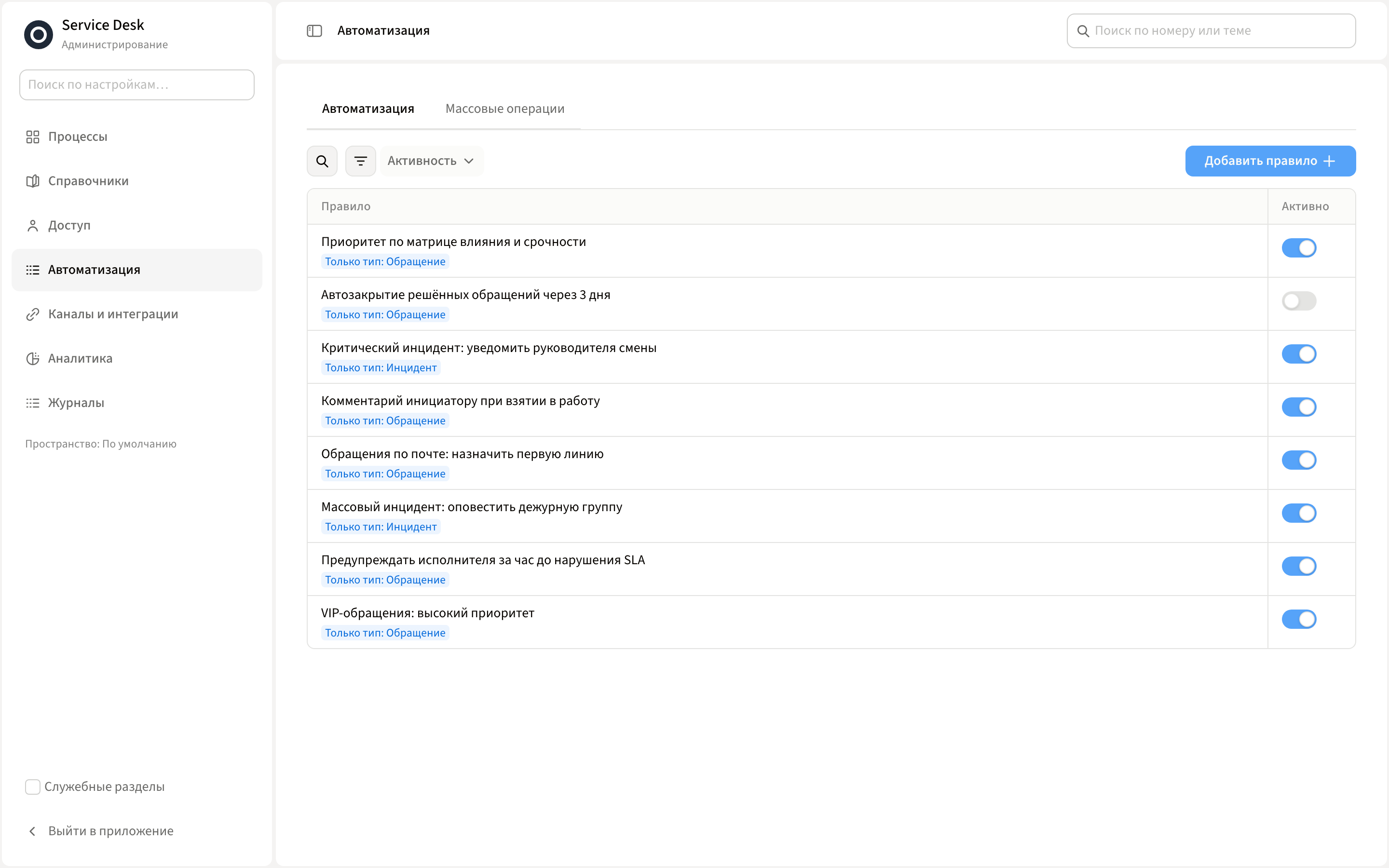Toggle Комментарий инициатору при взятии в работу
This screenshot has width=1389, height=868.
pos(1299,407)
